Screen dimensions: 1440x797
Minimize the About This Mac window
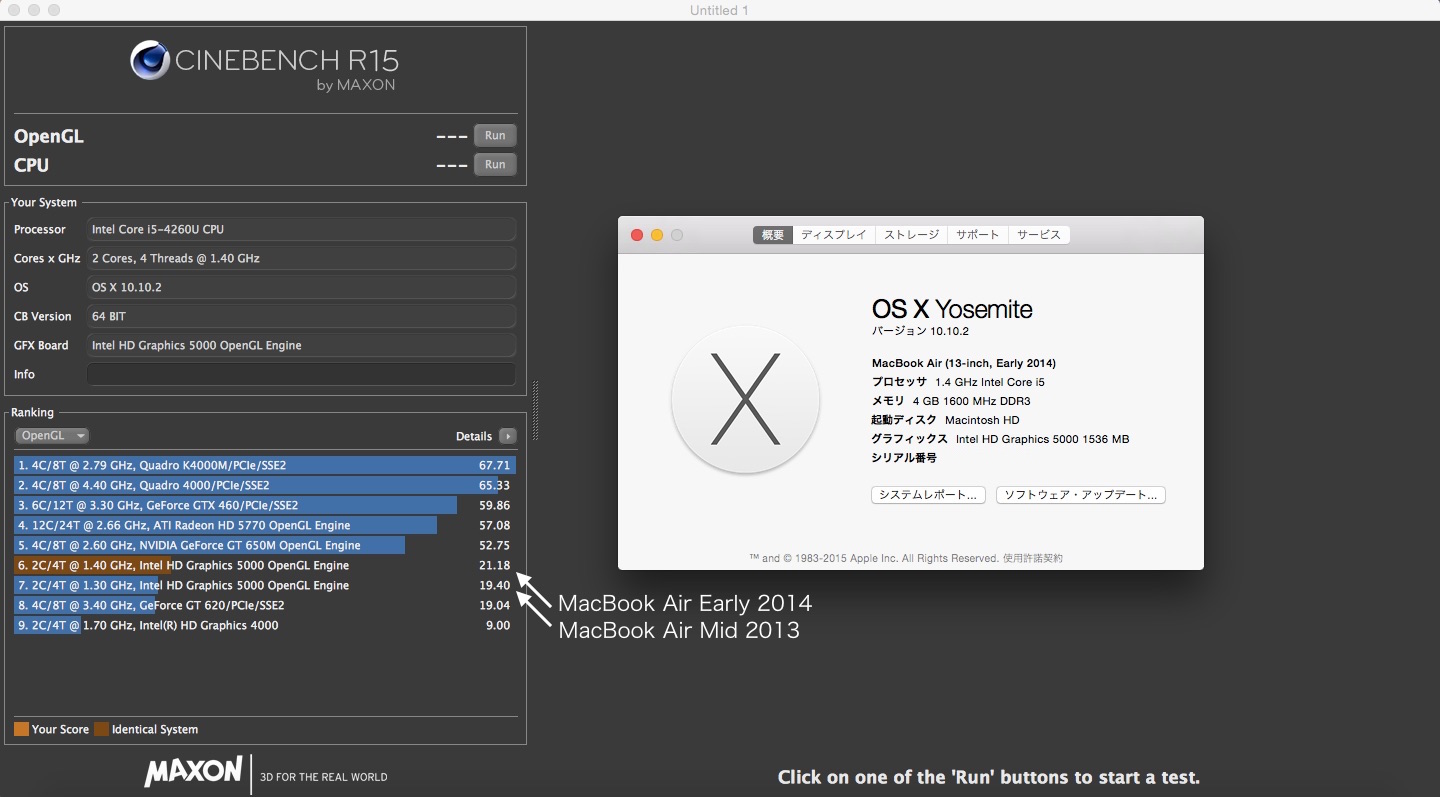point(657,235)
